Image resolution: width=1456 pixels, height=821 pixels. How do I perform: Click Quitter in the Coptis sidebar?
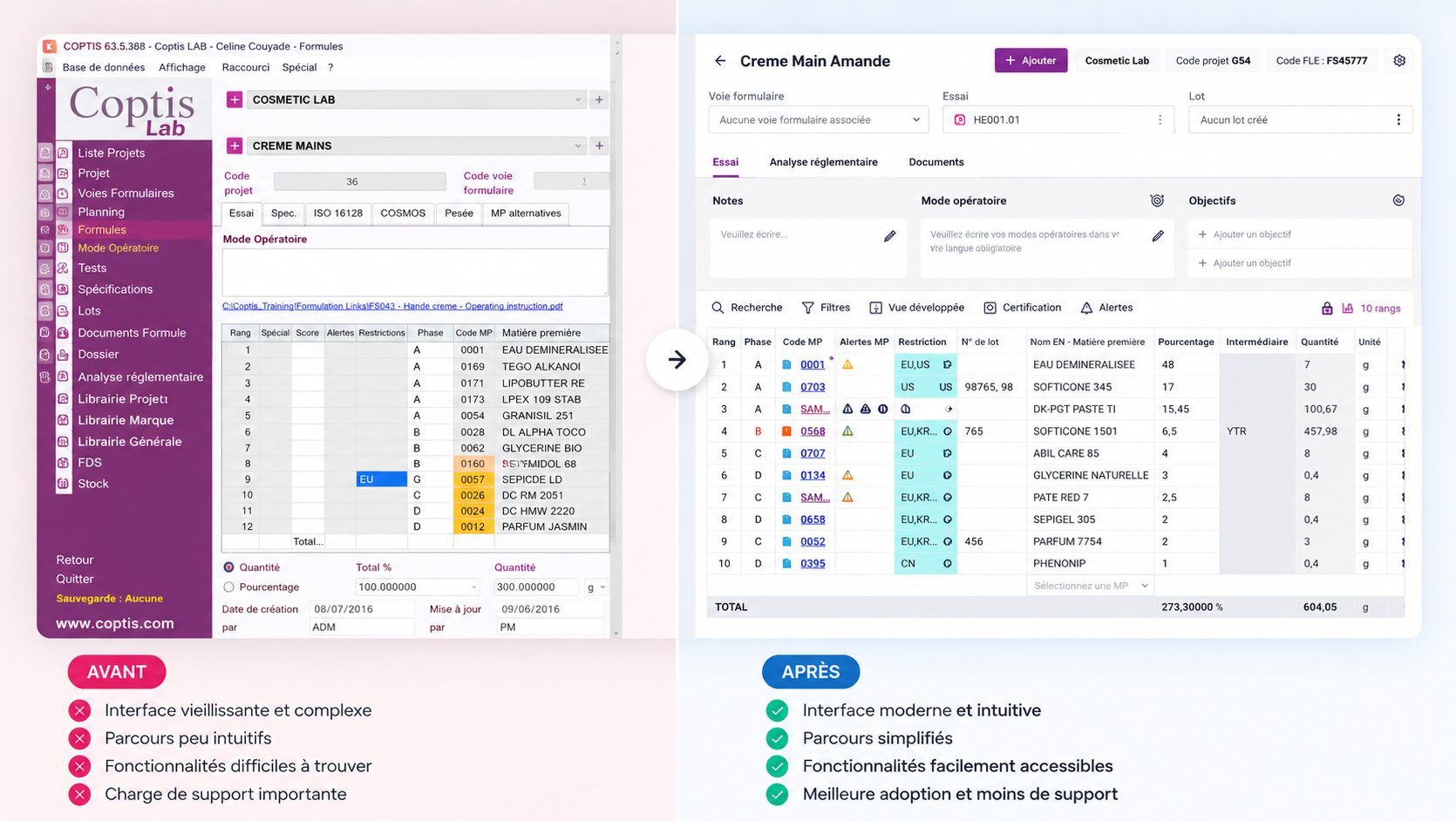tap(75, 580)
